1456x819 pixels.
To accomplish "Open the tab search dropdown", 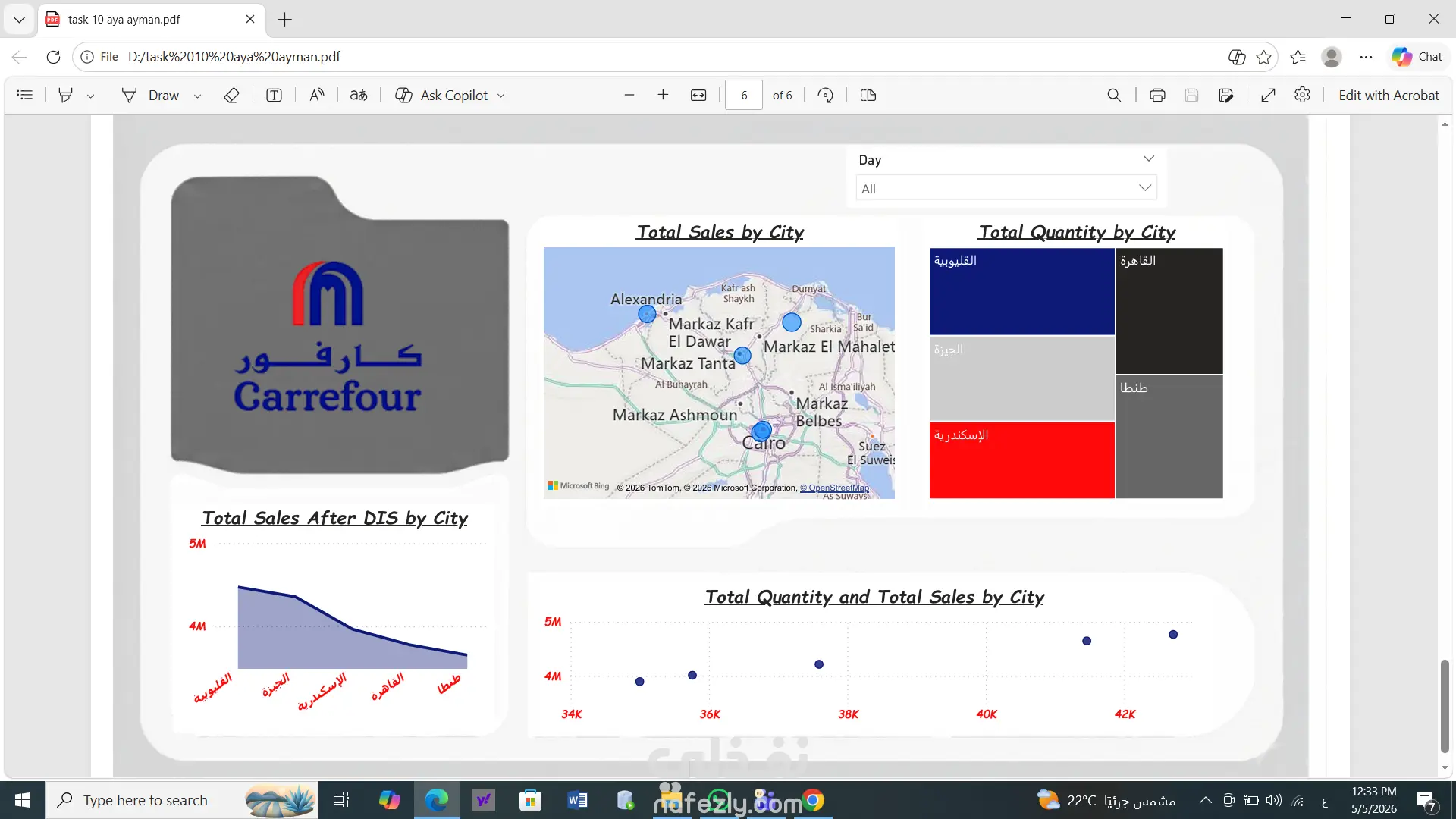I will point(19,20).
